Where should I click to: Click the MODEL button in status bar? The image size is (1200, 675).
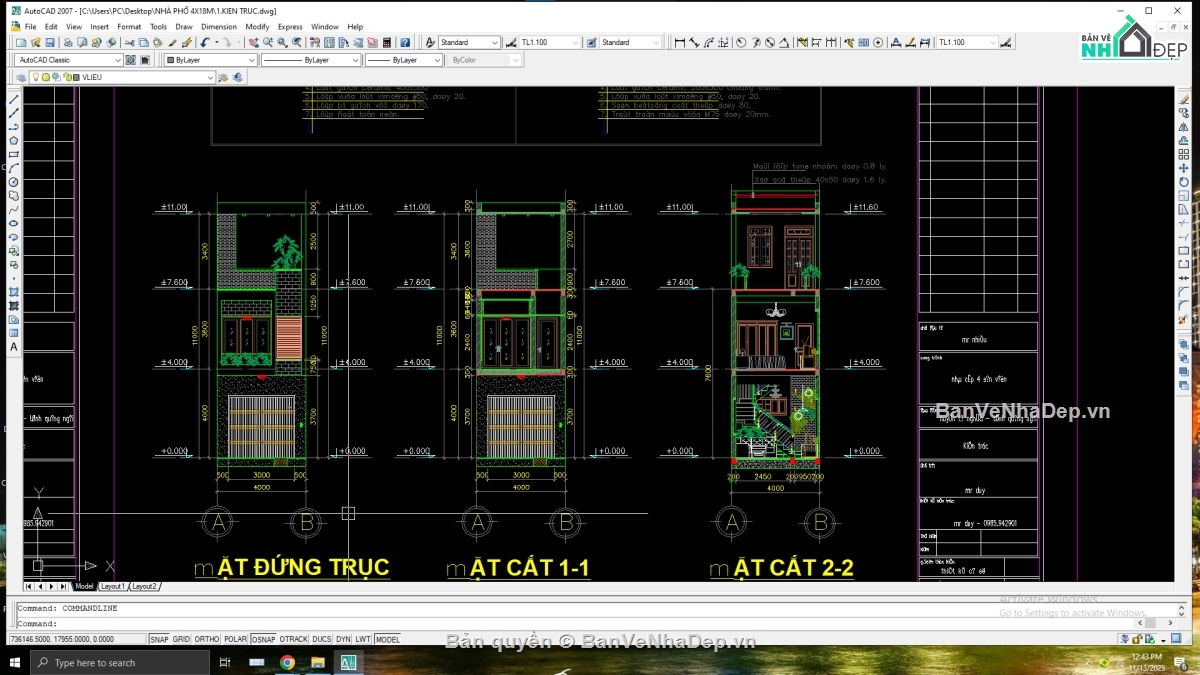pos(387,639)
